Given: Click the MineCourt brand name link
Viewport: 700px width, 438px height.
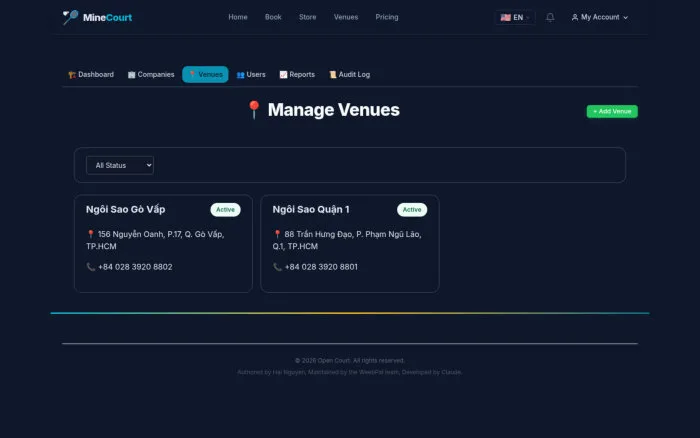Looking at the screenshot, I should (107, 17).
